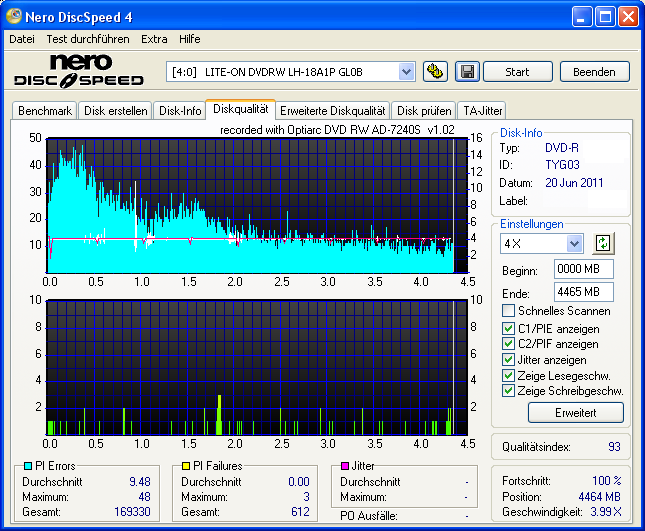Click the cyan PI Errors legend swatch
Viewport: 645px width, 531px height.
click(x=26, y=466)
